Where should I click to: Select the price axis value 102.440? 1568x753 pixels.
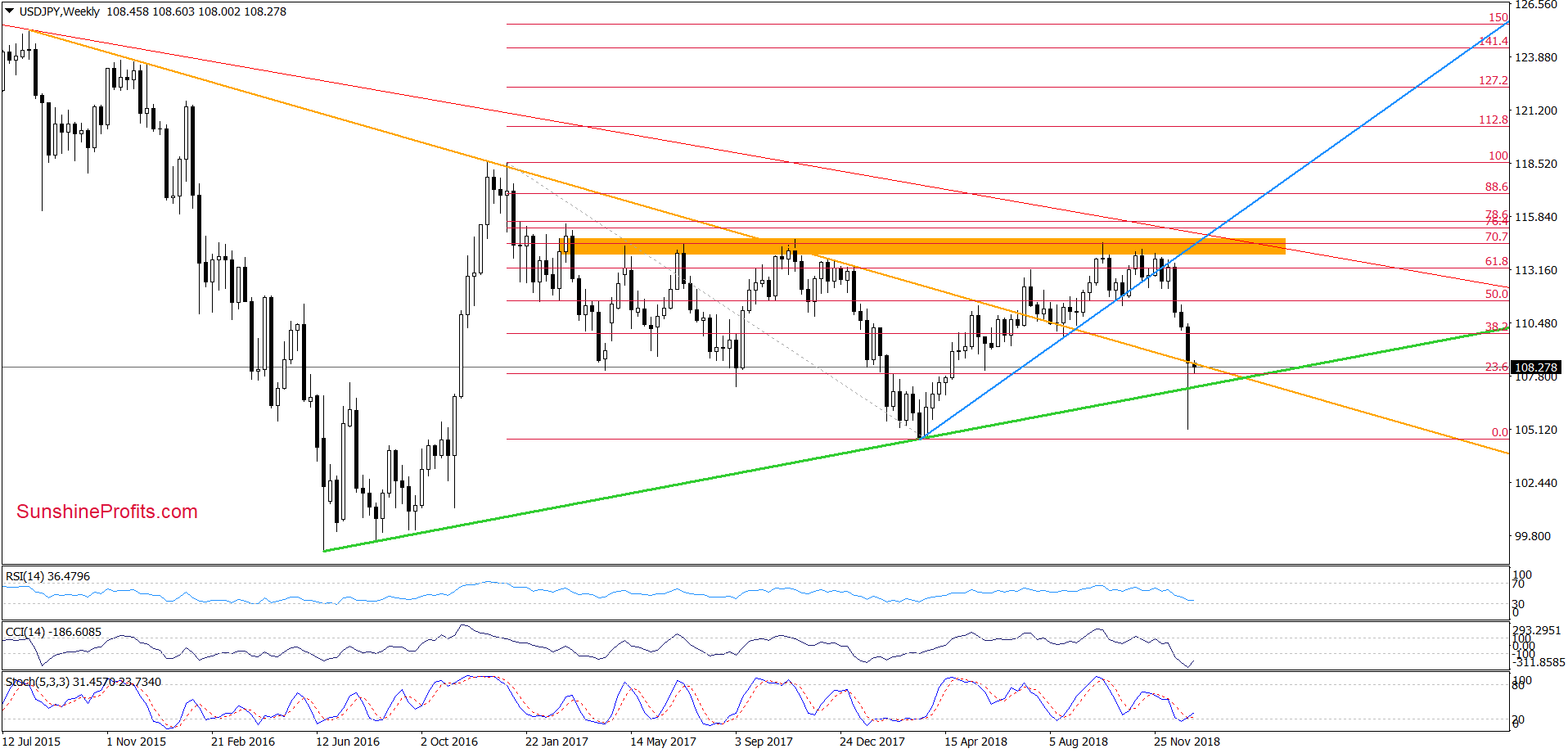point(1536,483)
